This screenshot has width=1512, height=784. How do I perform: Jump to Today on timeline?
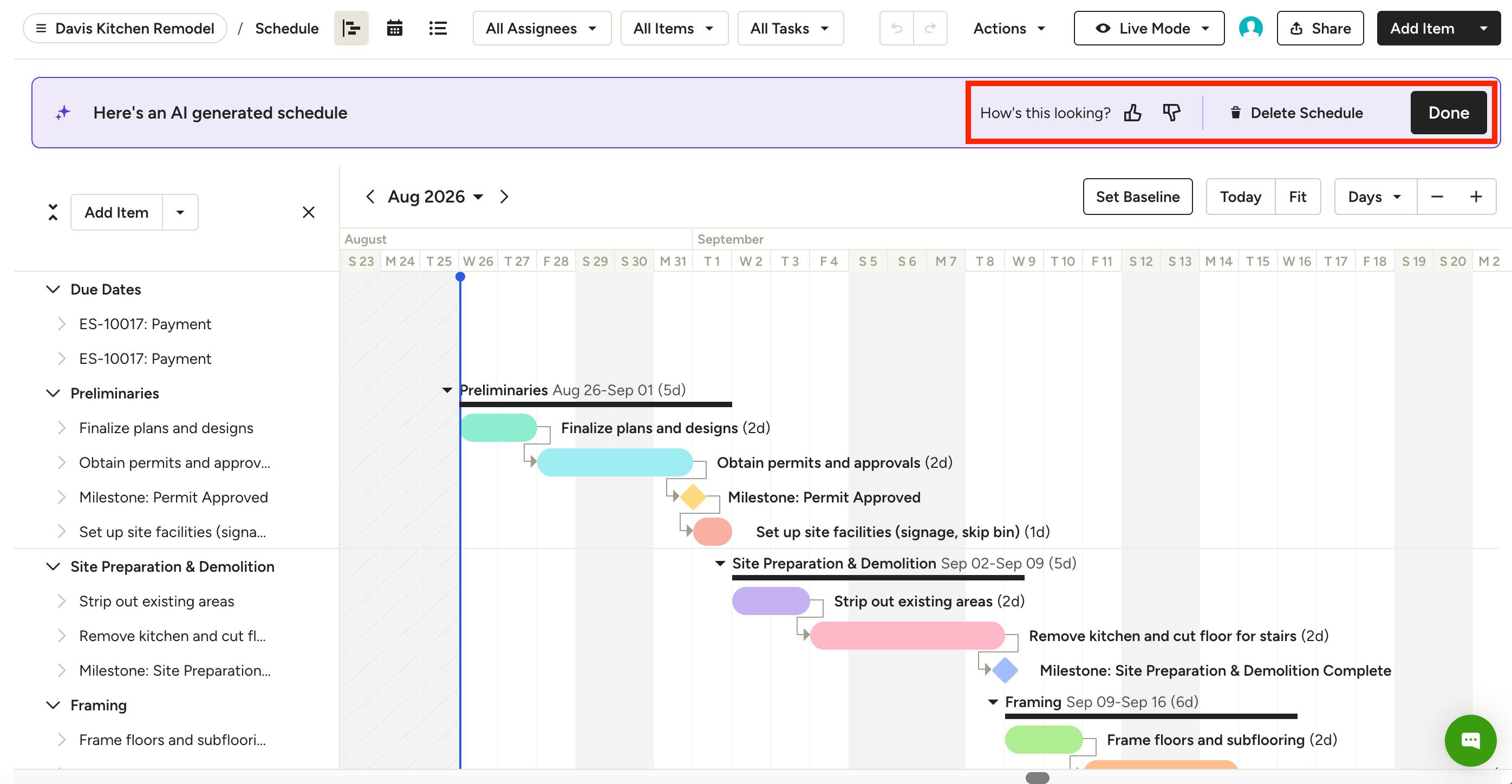coord(1240,197)
